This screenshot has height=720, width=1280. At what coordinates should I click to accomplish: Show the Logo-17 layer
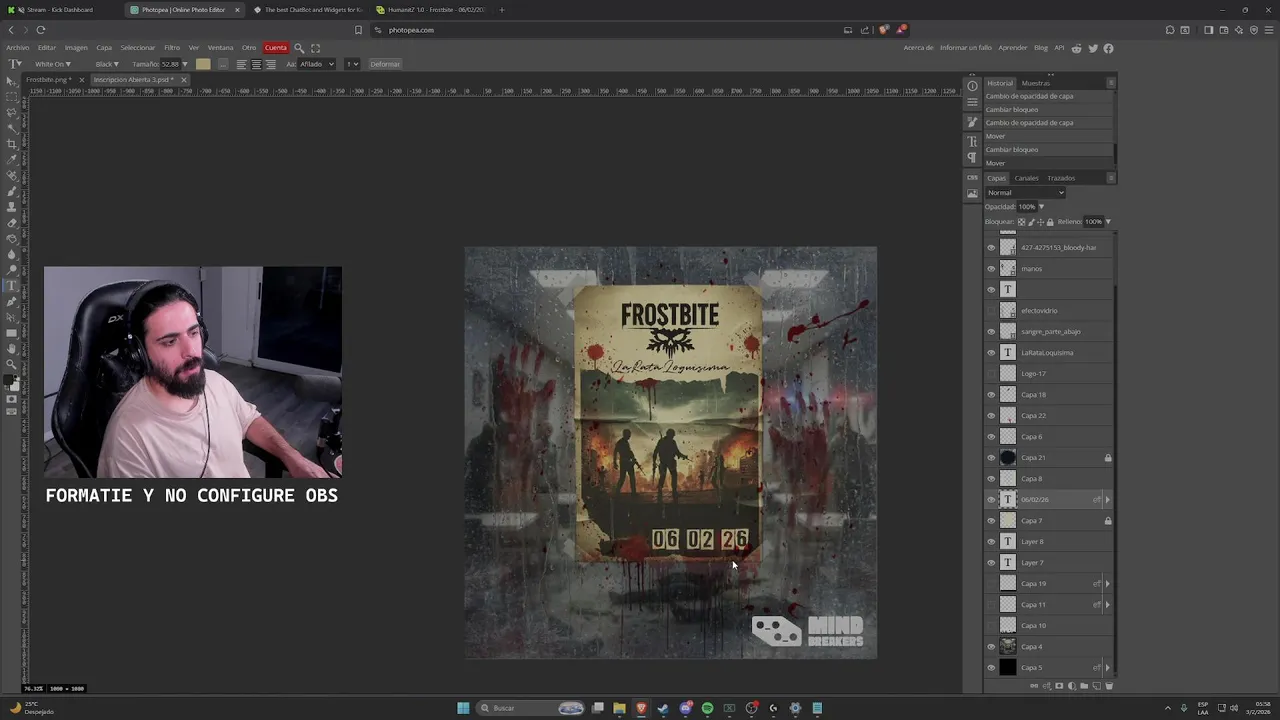tap(991, 374)
